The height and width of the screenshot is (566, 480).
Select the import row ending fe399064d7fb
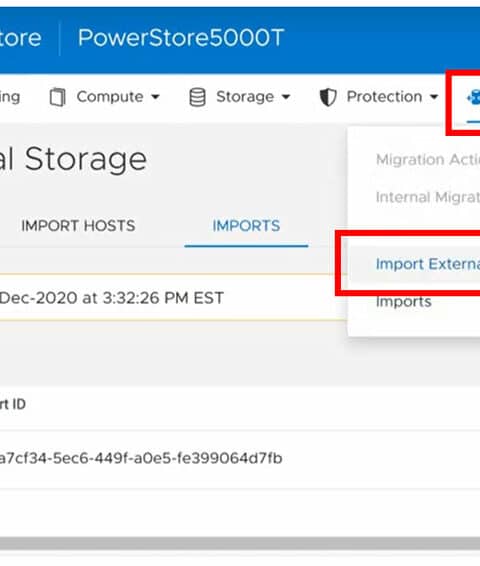tap(240, 458)
